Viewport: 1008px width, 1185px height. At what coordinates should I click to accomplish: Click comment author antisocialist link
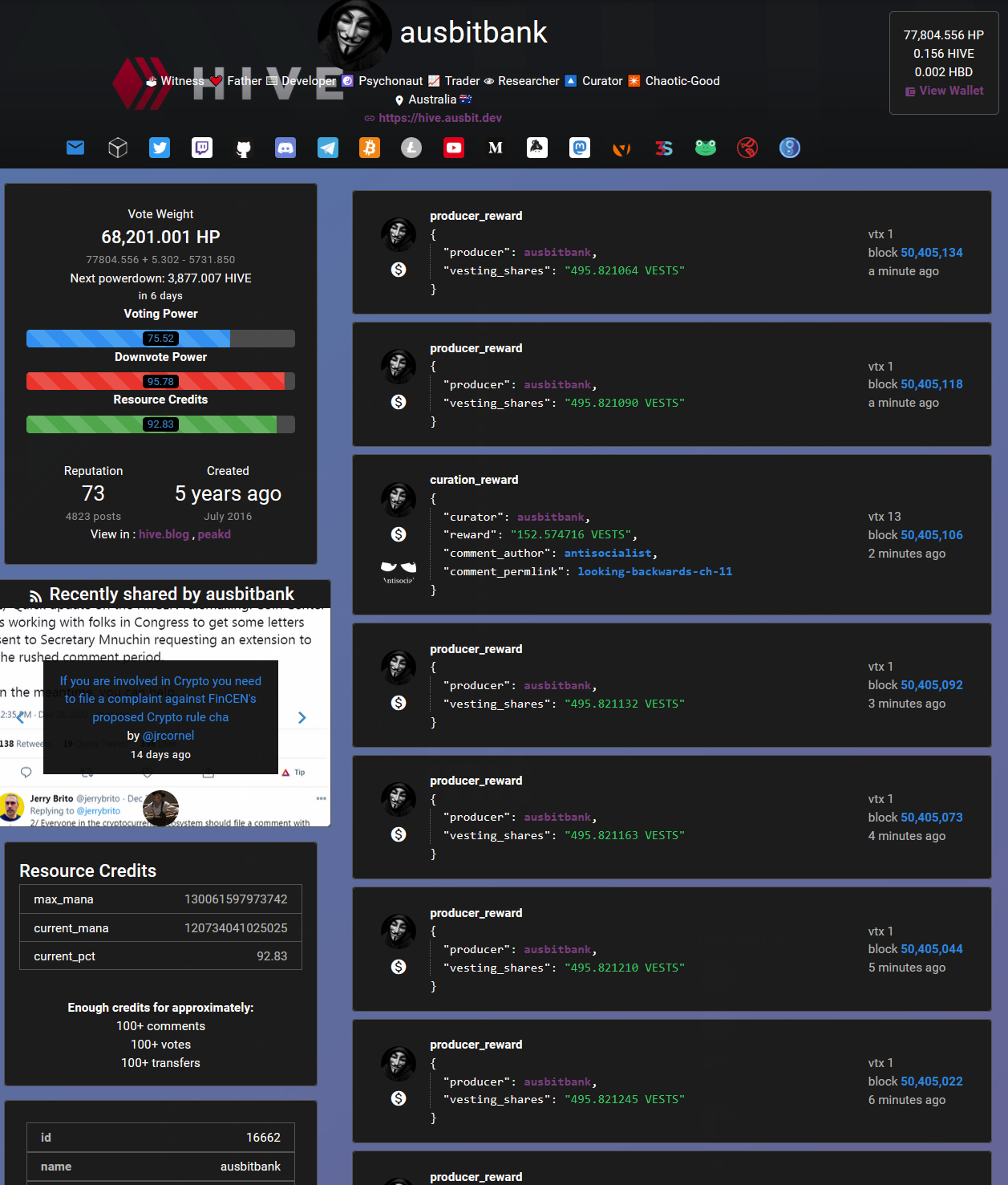pyautogui.click(x=608, y=554)
